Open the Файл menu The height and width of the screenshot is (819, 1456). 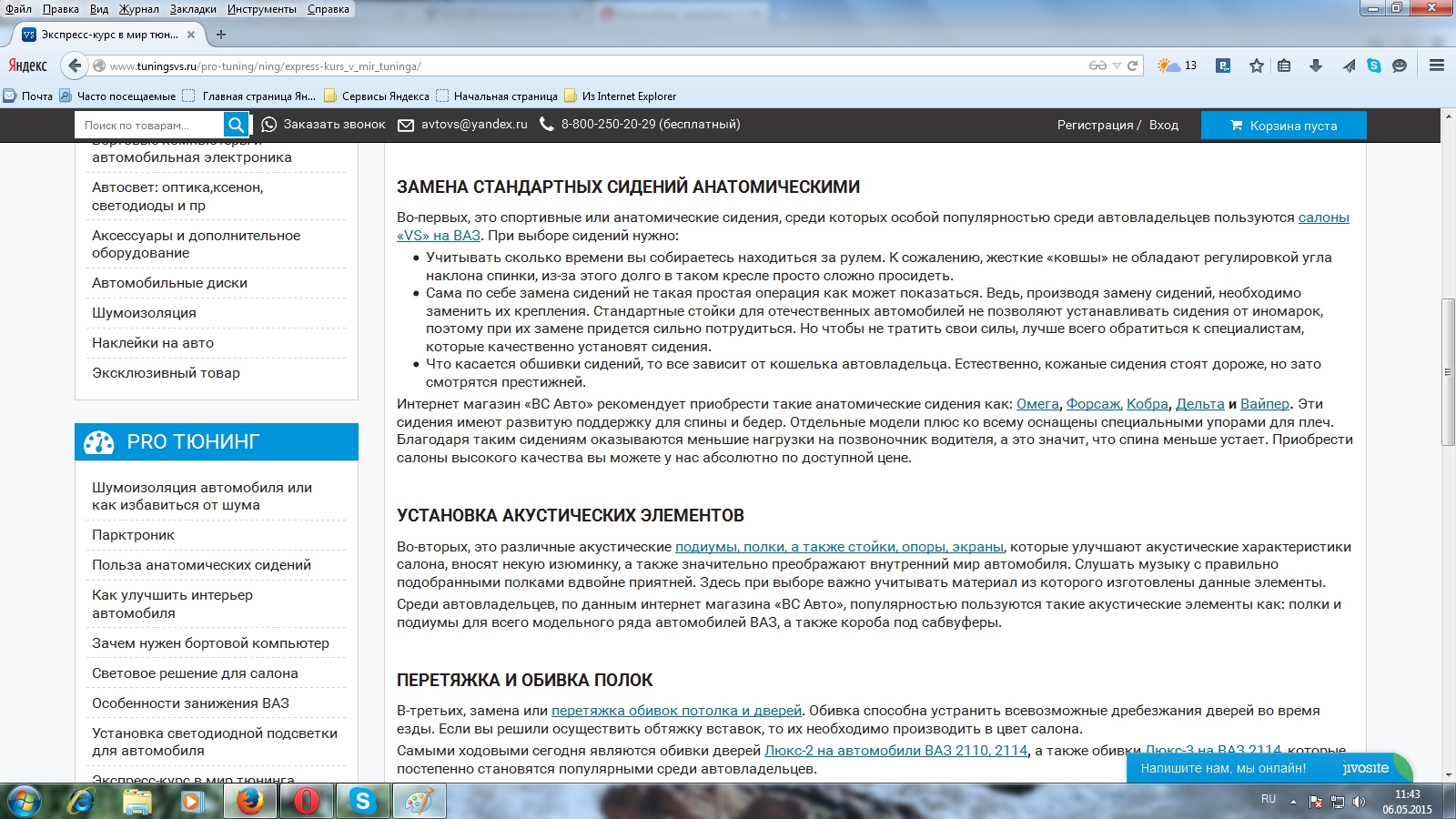pyautogui.click(x=18, y=9)
